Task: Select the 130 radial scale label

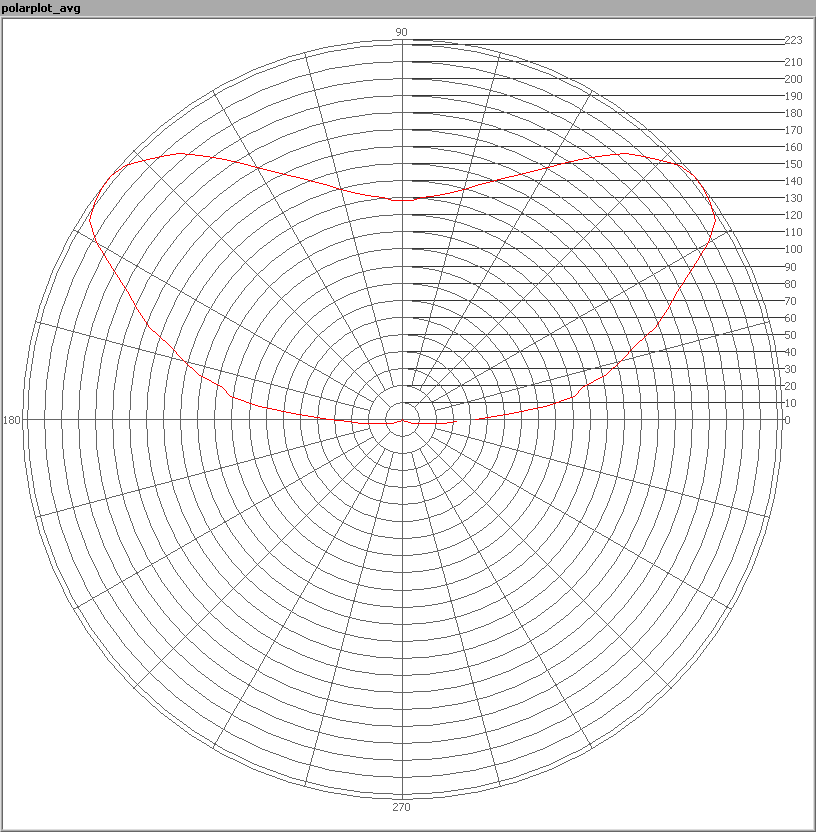Action: pos(793,198)
